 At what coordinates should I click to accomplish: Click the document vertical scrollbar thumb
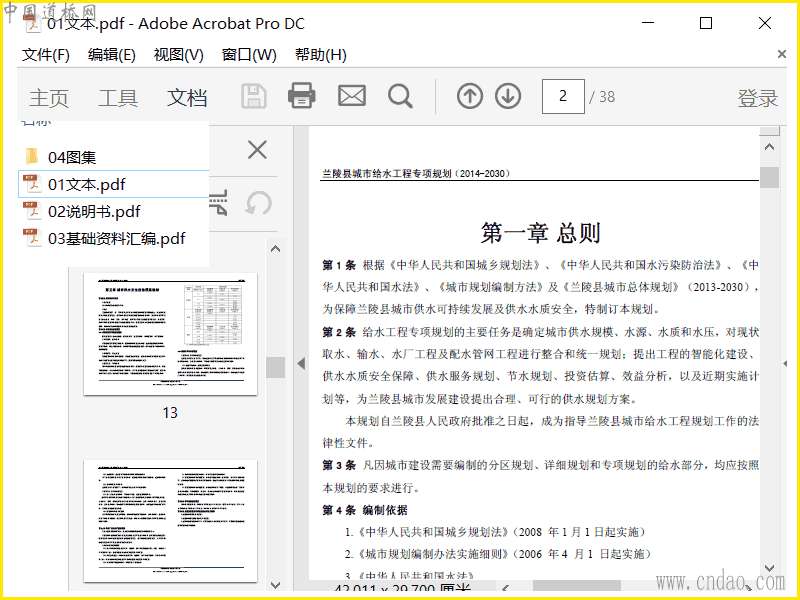(x=769, y=178)
